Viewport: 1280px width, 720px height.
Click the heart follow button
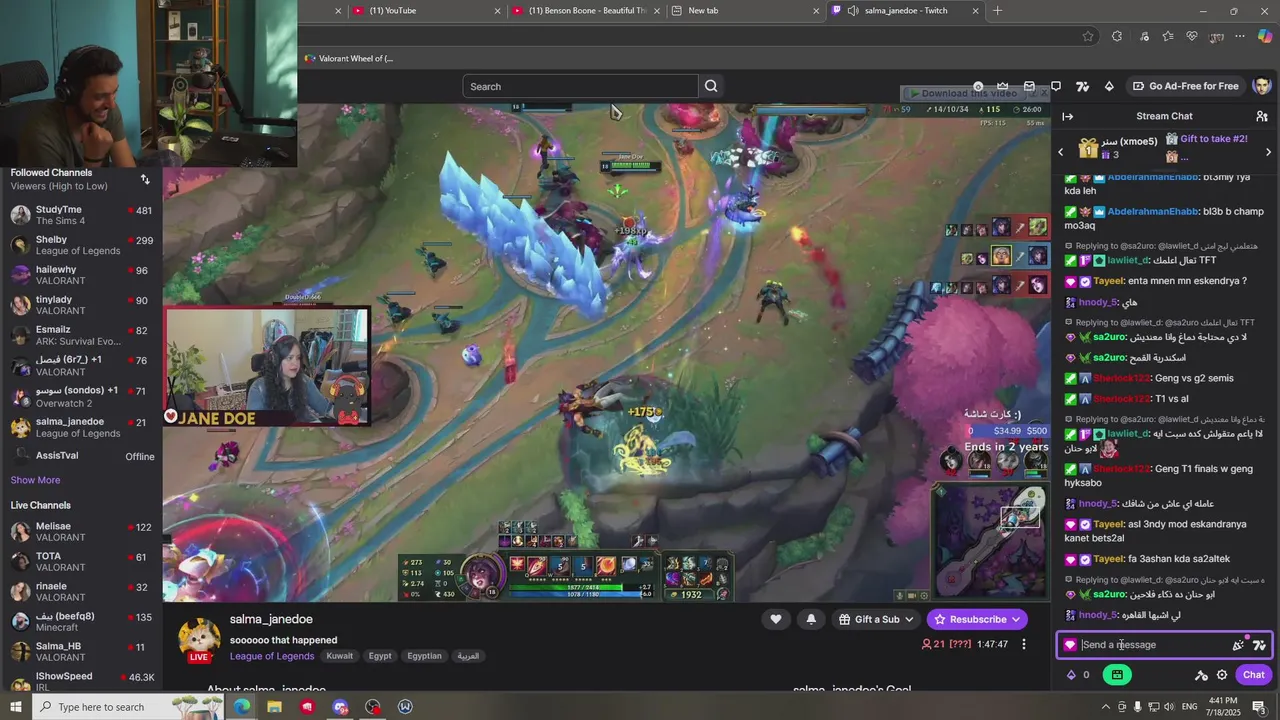[775, 619]
